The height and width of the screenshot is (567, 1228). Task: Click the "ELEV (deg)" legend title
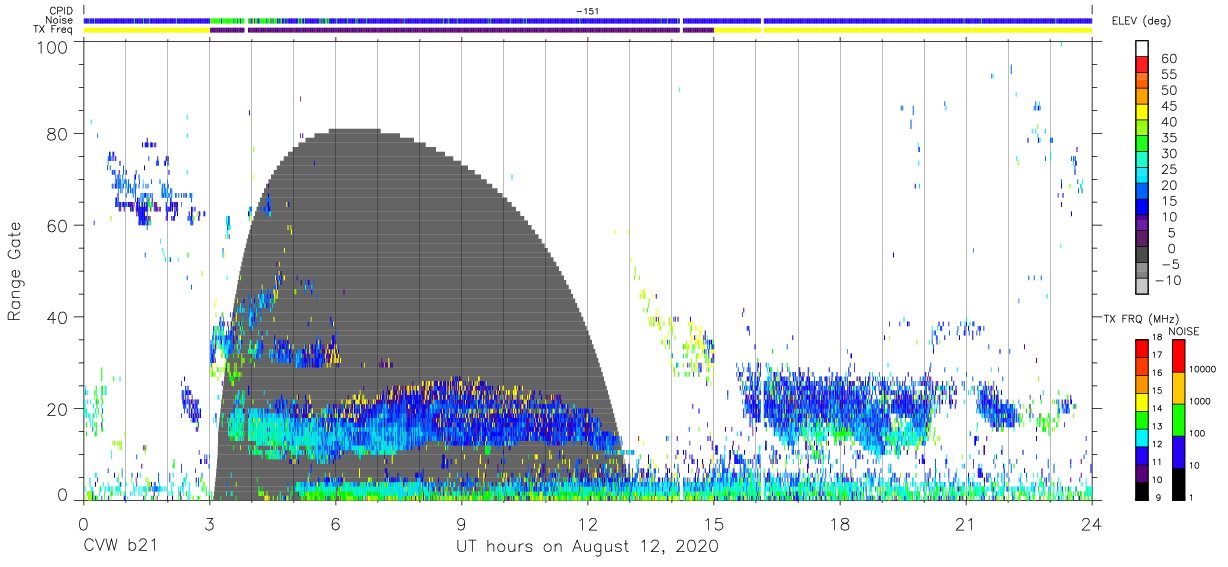(x=1141, y=20)
